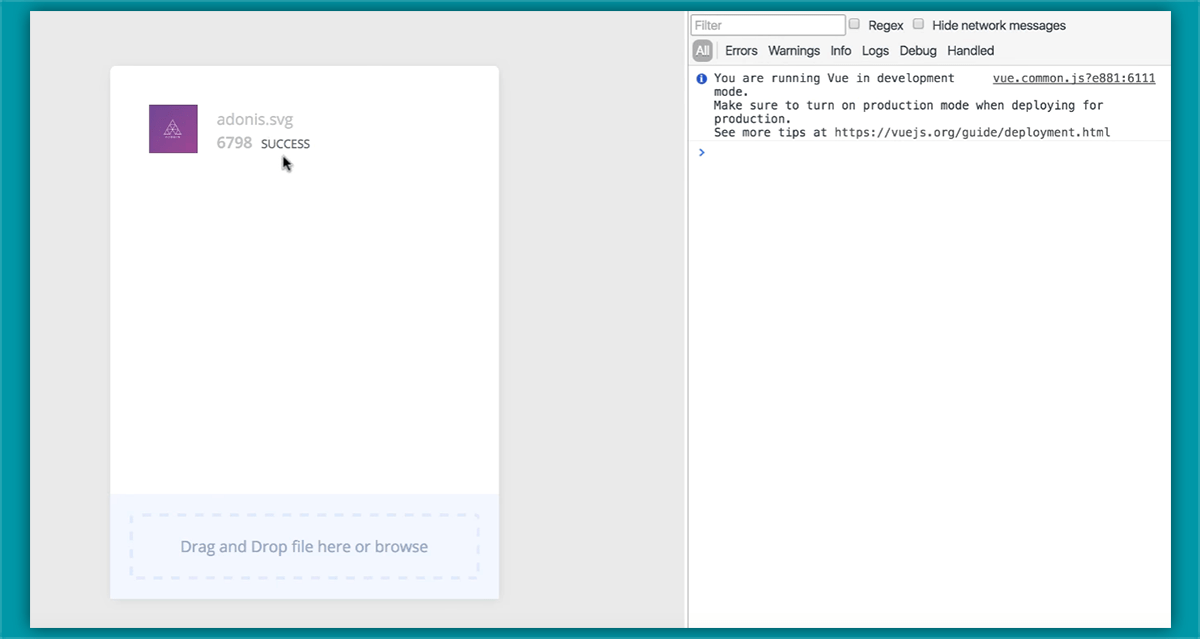Open the vue.common.js?e881:6111 source link

point(1073,78)
